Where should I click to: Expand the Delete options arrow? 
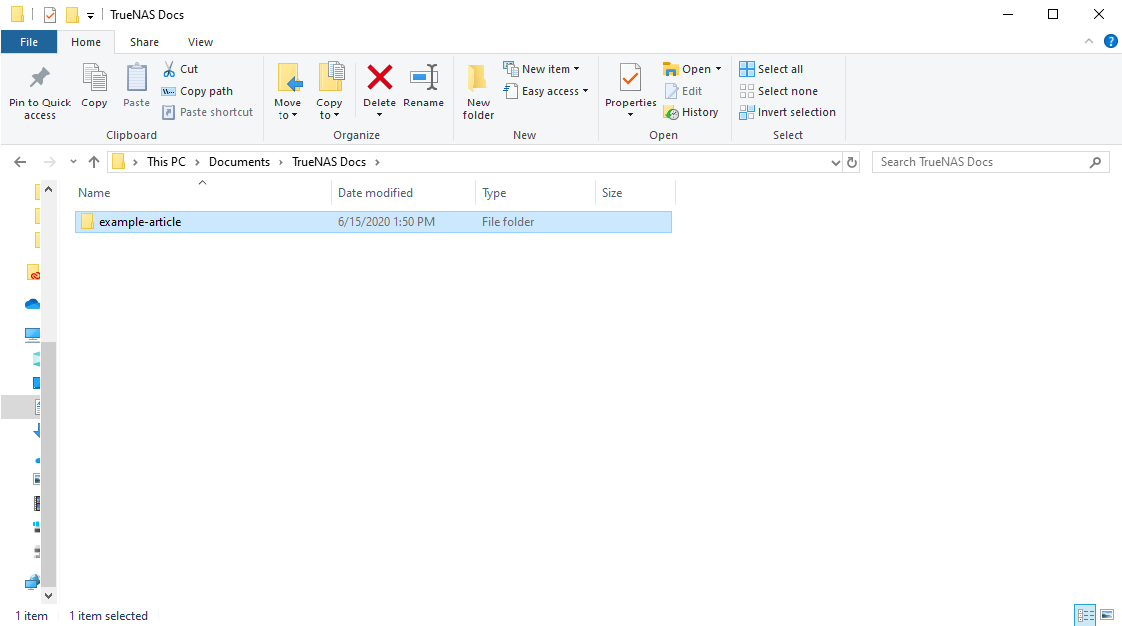pos(379,115)
